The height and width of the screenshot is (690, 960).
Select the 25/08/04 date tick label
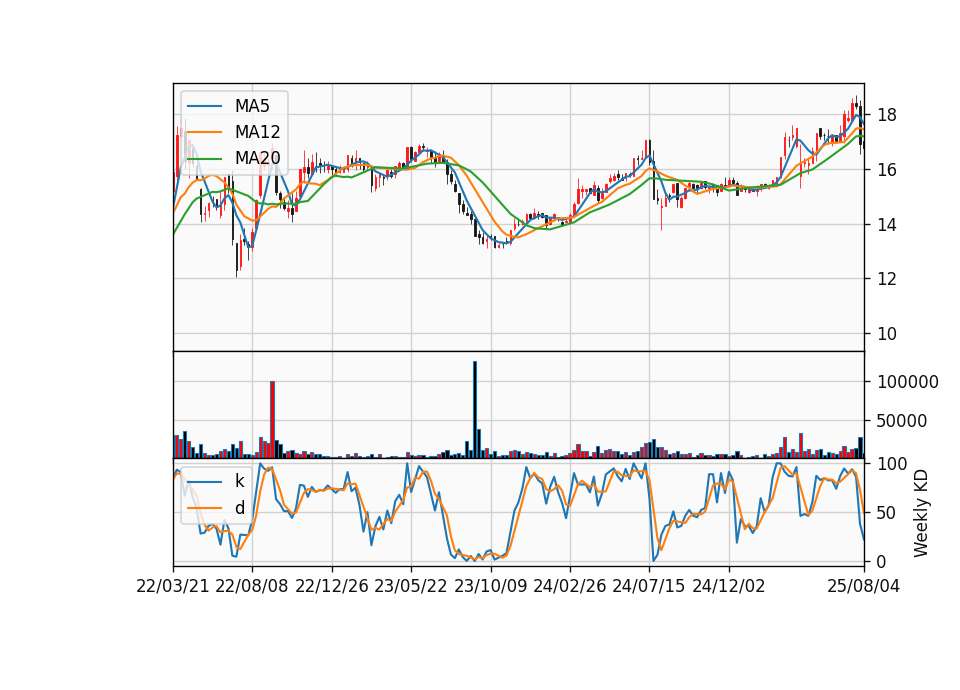(x=863, y=586)
